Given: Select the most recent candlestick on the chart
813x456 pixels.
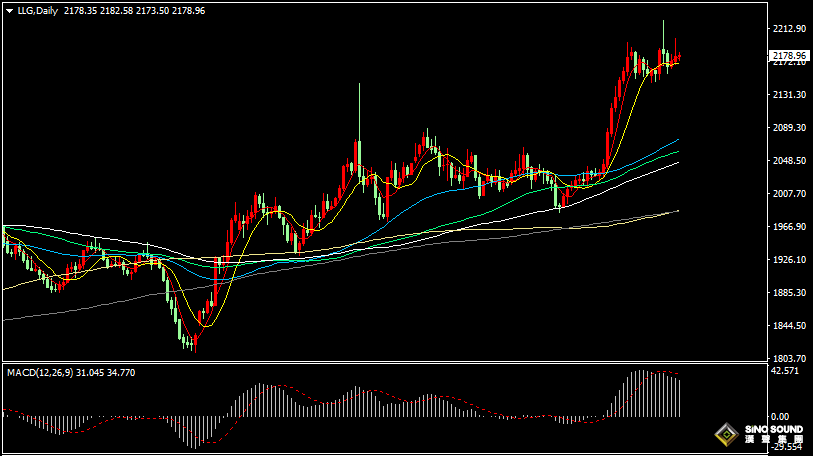Looking at the screenshot, I should pyautogui.click(x=679, y=57).
